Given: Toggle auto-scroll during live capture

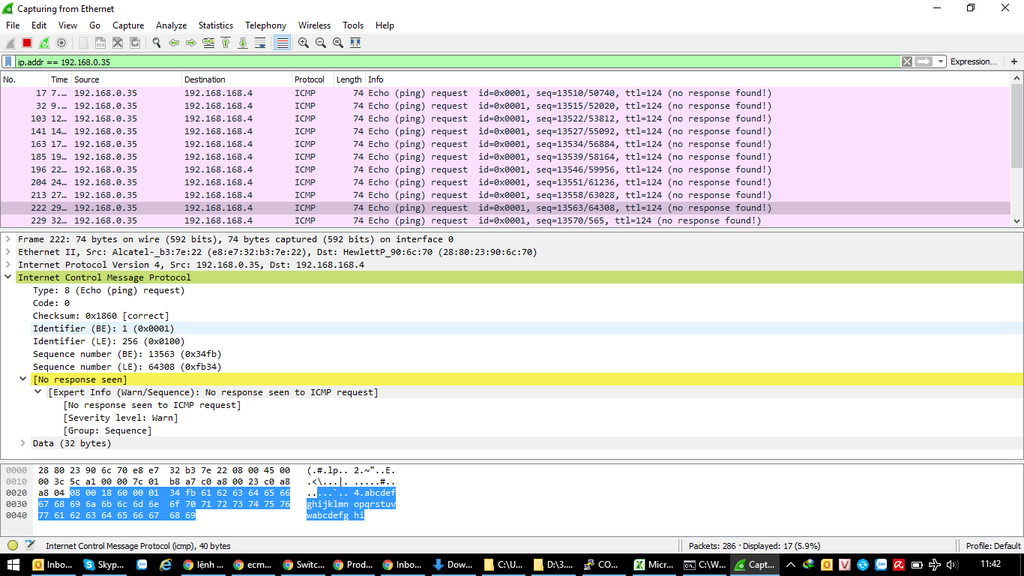Looking at the screenshot, I should click(x=260, y=43).
